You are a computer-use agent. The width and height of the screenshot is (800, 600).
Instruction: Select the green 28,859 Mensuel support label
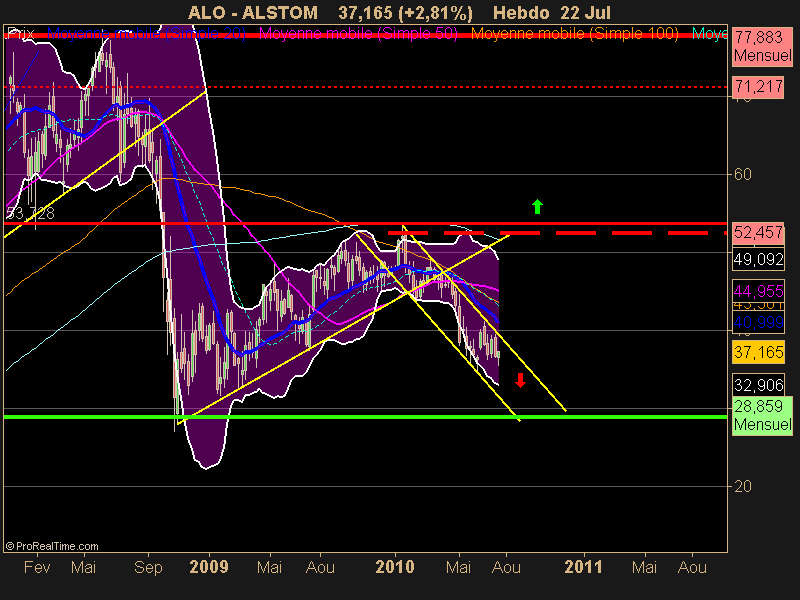pyautogui.click(x=763, y=415)
